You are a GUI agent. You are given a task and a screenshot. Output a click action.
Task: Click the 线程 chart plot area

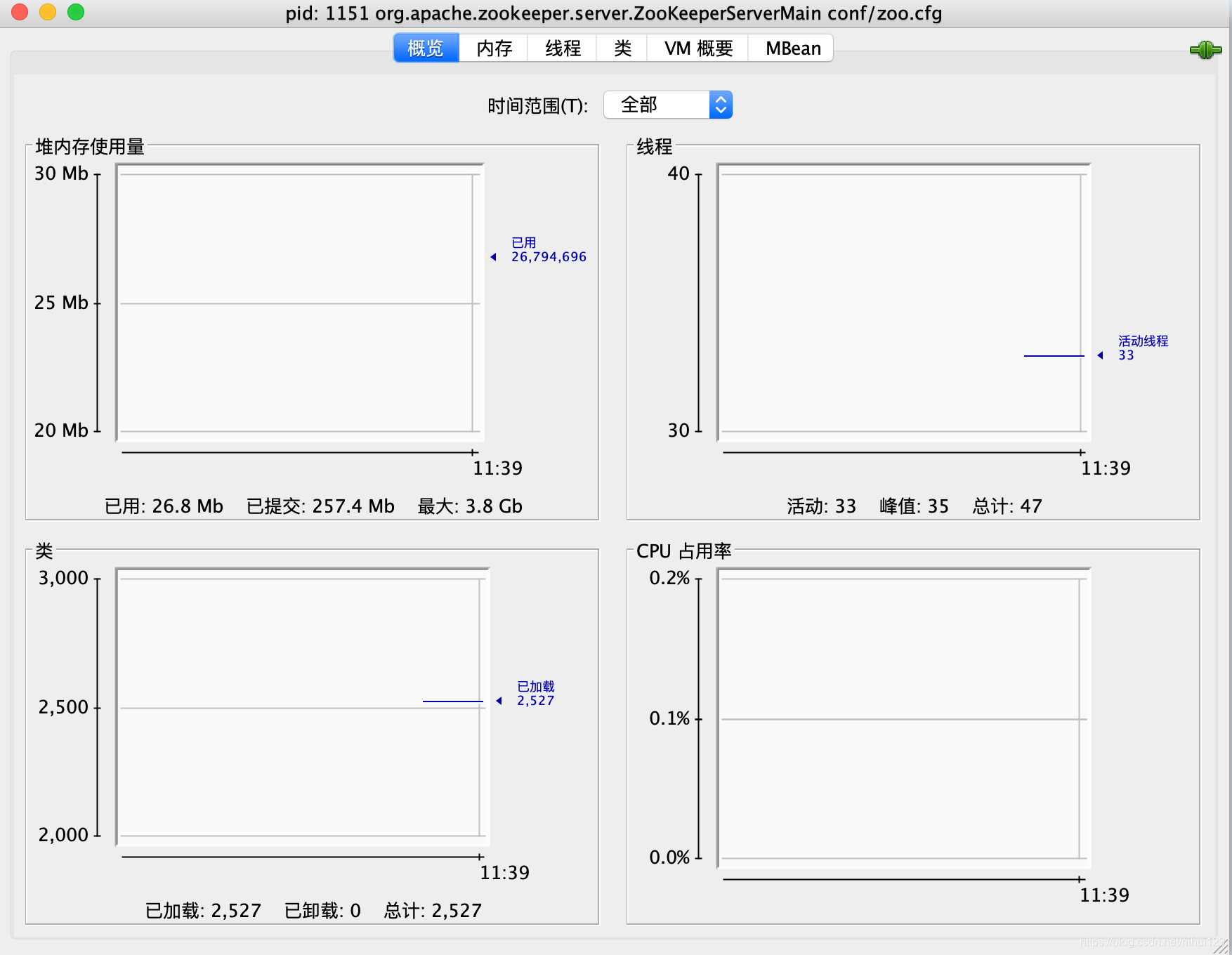click(x=903, y=302)
